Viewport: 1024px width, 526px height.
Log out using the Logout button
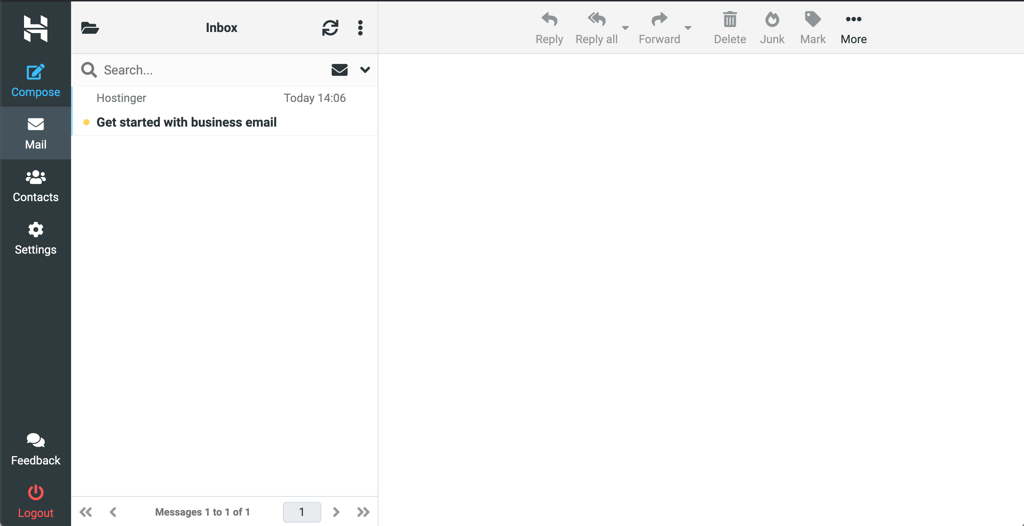tap(35, 502)
